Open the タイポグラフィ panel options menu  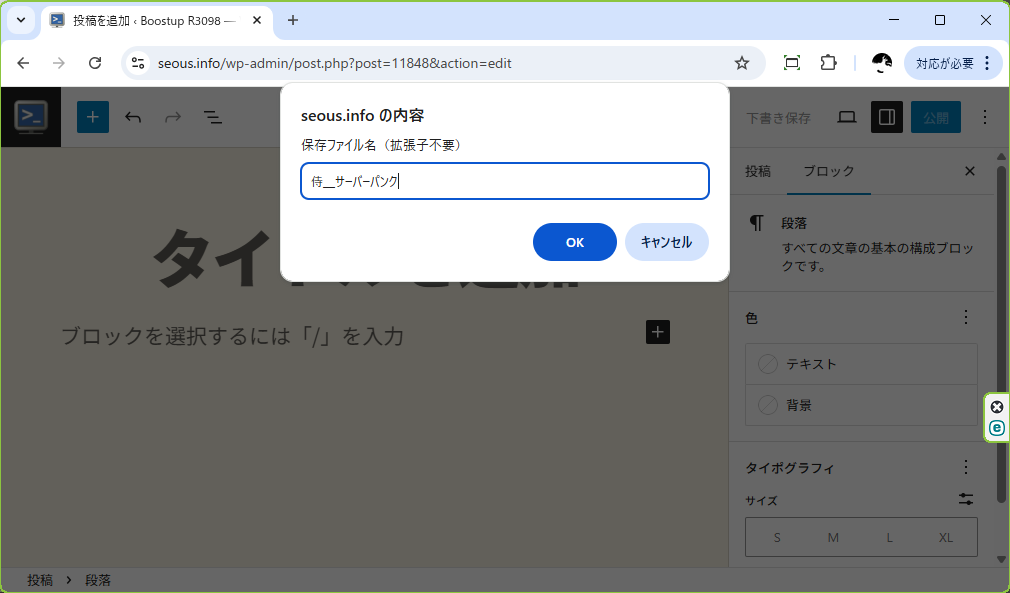click(x=966, y=467)
